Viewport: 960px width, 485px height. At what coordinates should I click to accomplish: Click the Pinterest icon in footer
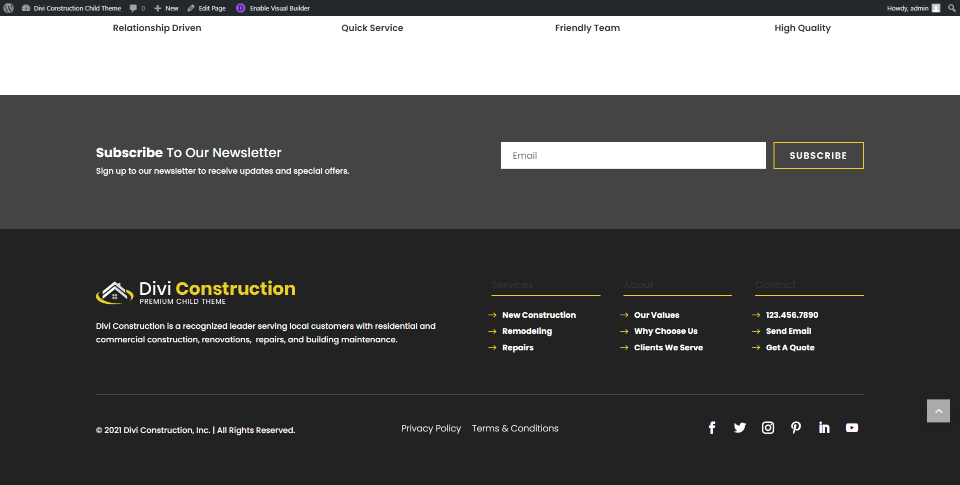pos(796,428)
